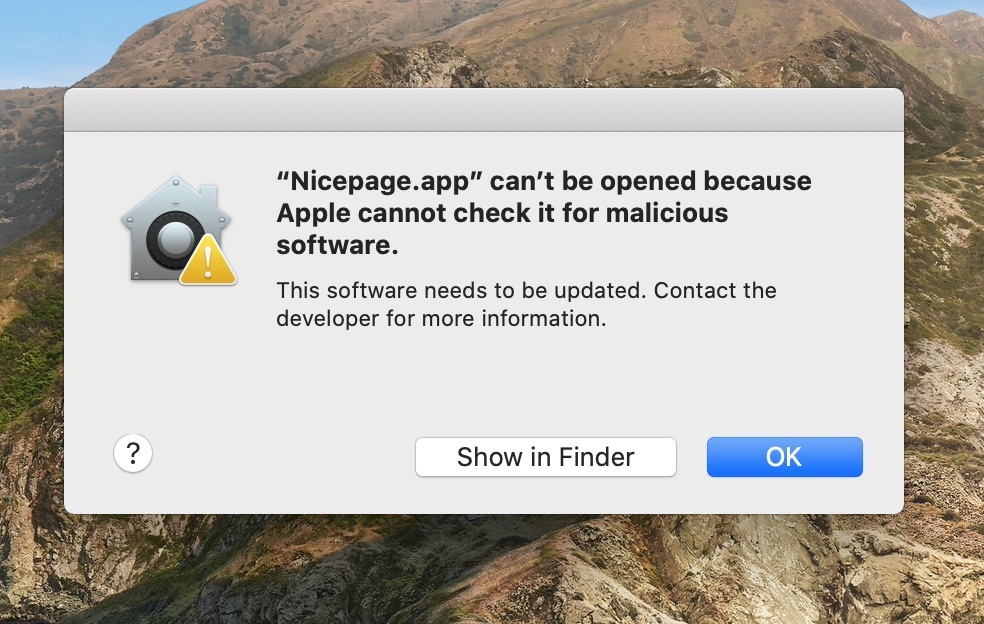Screen dimensions: 984x624
Task: Click the word "software." ending the heading
Action: click(338, 245)
